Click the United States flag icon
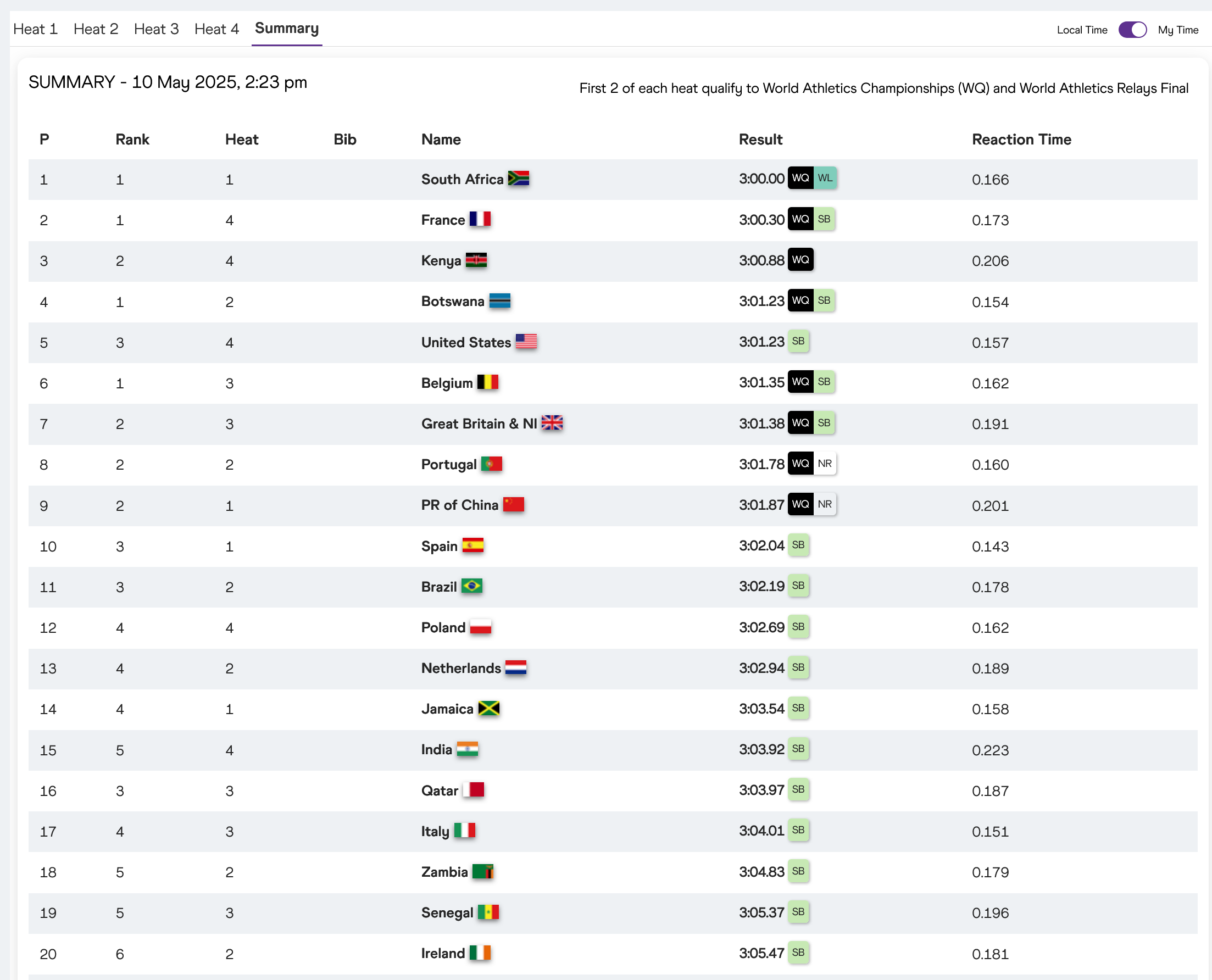 [526, 342]
